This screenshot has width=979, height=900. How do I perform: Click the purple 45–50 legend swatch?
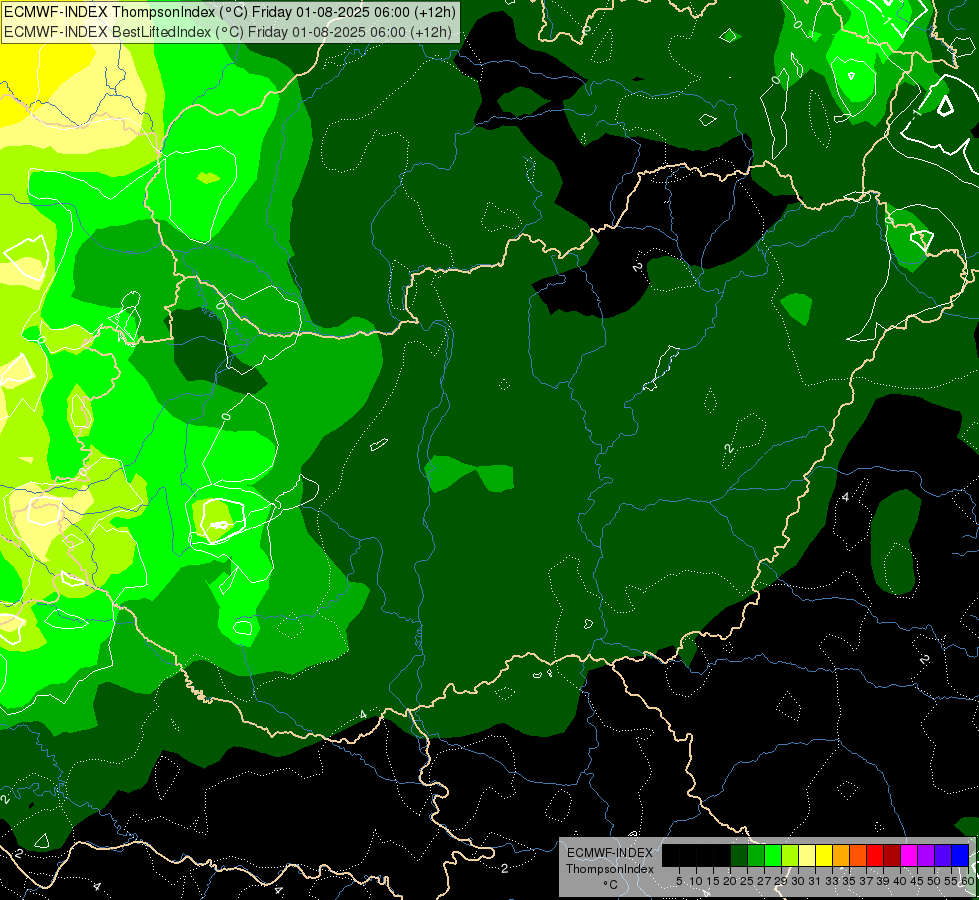coord(926,855)
